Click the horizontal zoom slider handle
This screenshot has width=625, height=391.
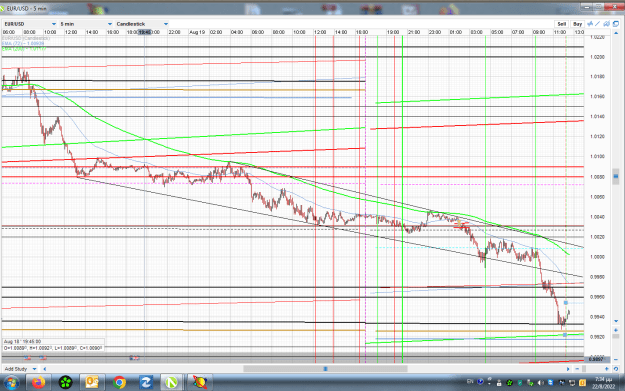pyautogui.click(x=584, y=369)
